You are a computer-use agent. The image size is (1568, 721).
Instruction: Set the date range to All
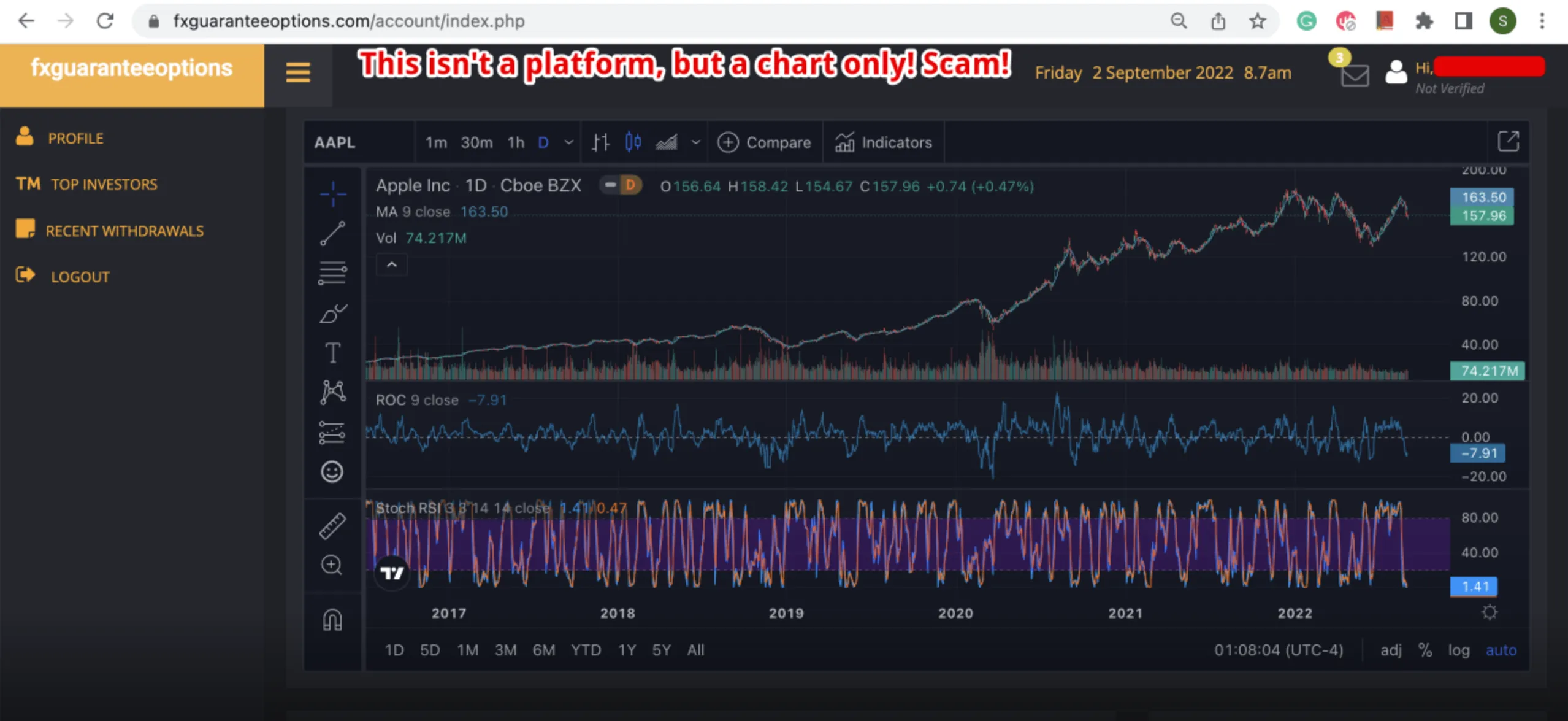click(695, 650)
